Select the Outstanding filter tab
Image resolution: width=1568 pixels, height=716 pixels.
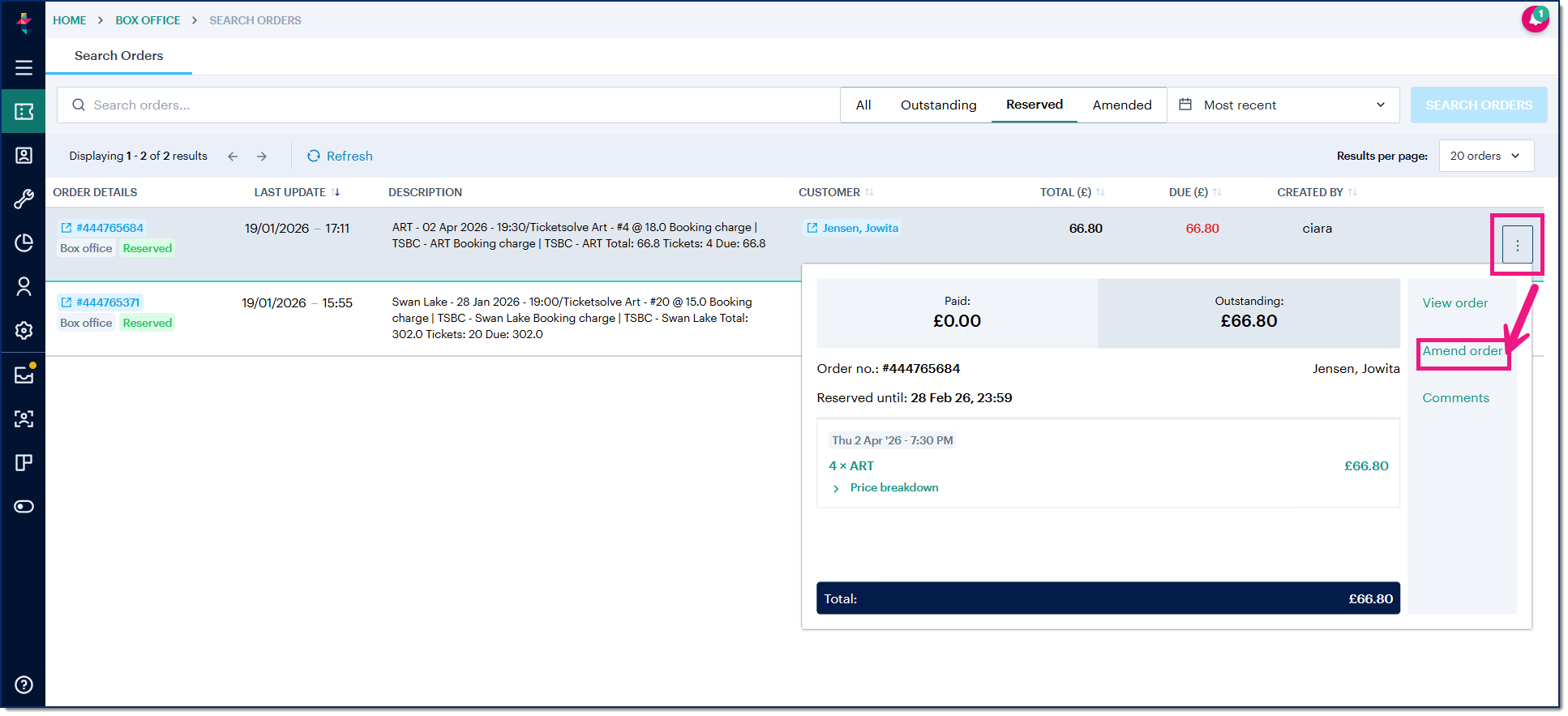click(938, 105)
